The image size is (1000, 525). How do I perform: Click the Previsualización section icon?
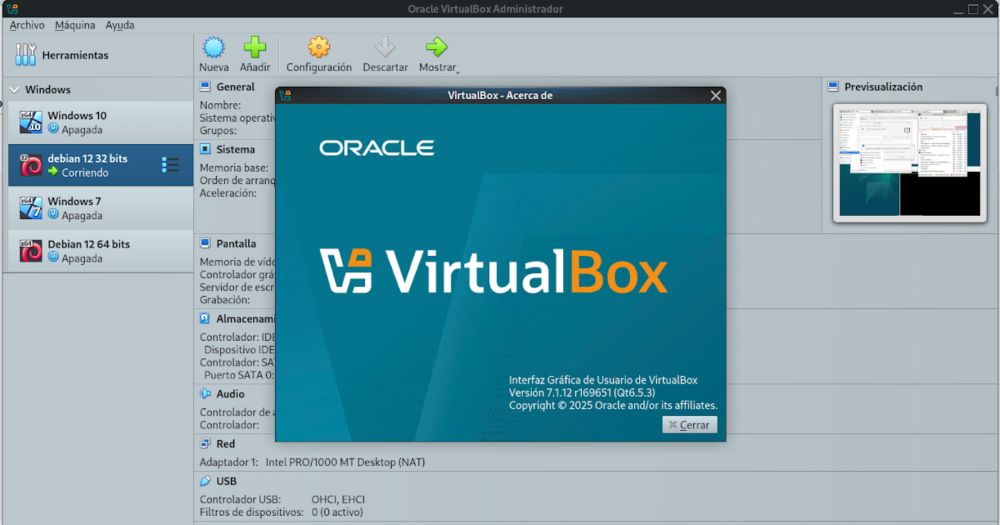point(833,87)
